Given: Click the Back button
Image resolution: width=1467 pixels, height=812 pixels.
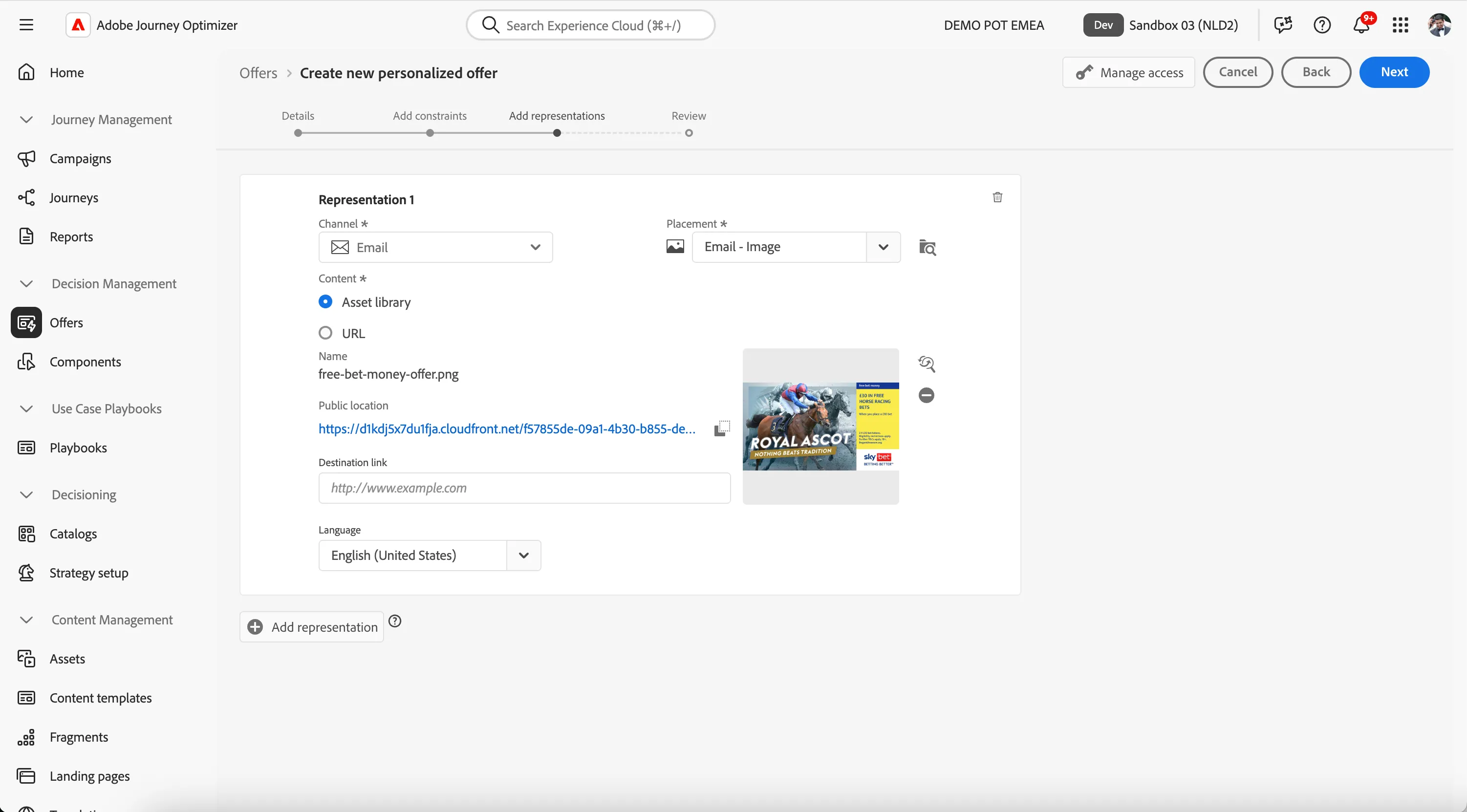Looking at the screenshot, I should click(1316, 72).
